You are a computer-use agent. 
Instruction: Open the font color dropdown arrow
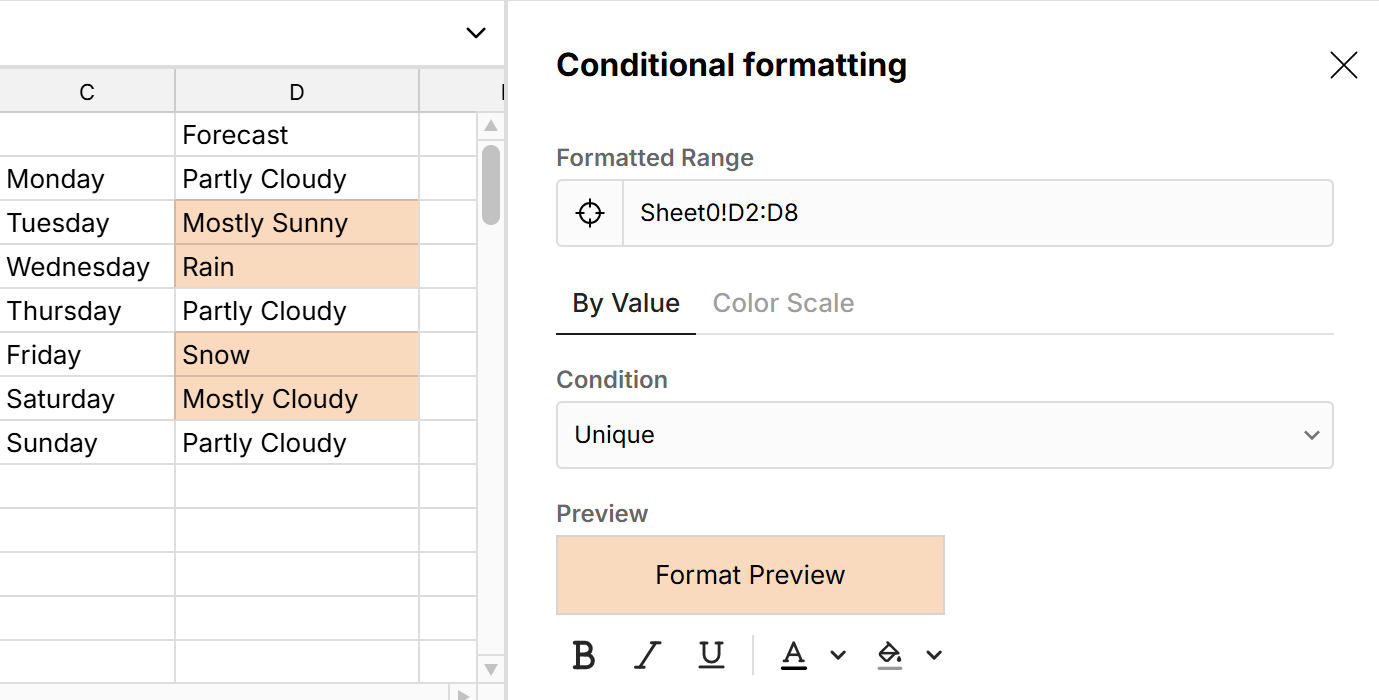[837, 655]
